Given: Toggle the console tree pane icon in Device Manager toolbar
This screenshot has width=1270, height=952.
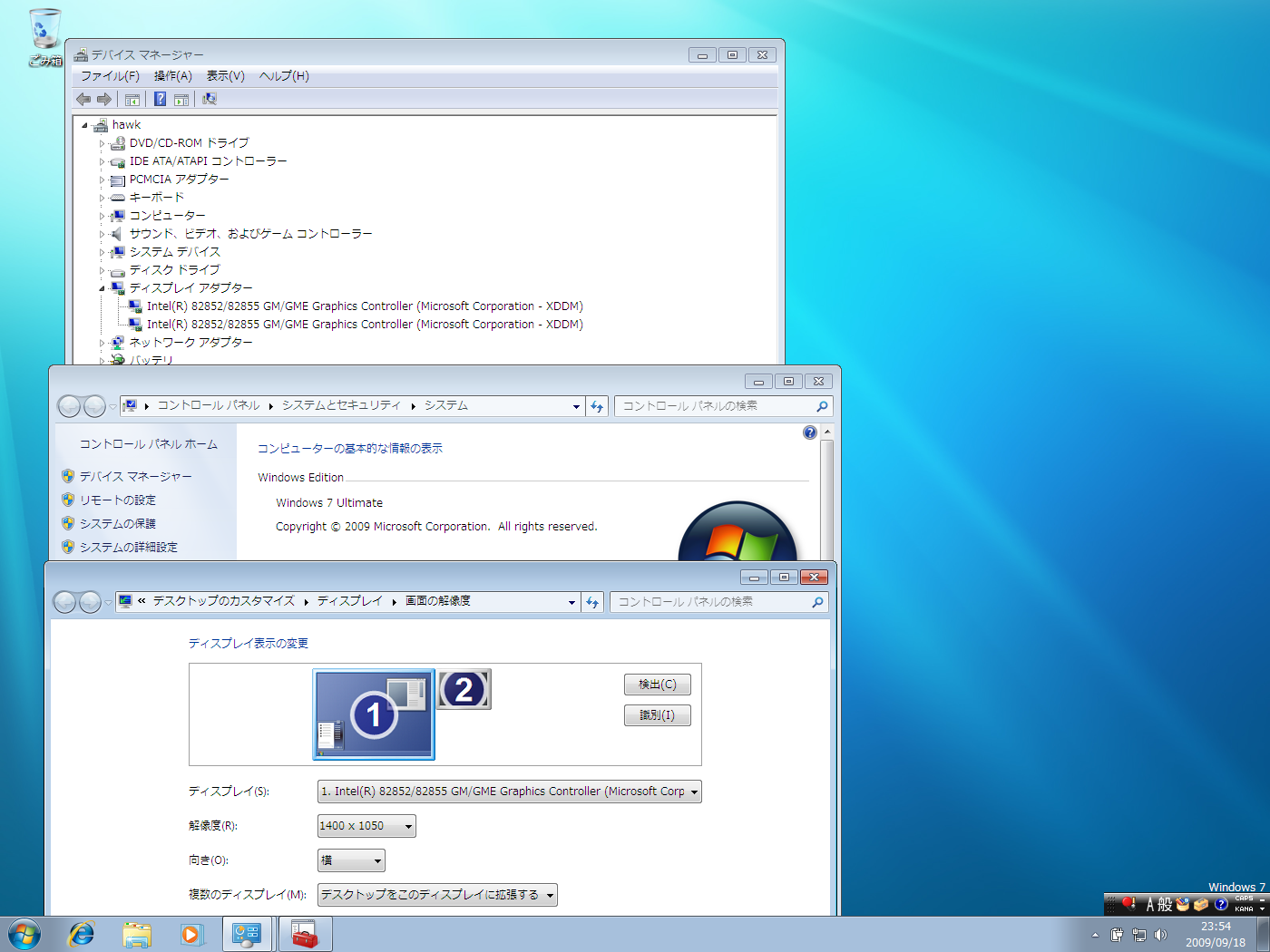Looking at the screenshot, I should (x=132, y=99).
